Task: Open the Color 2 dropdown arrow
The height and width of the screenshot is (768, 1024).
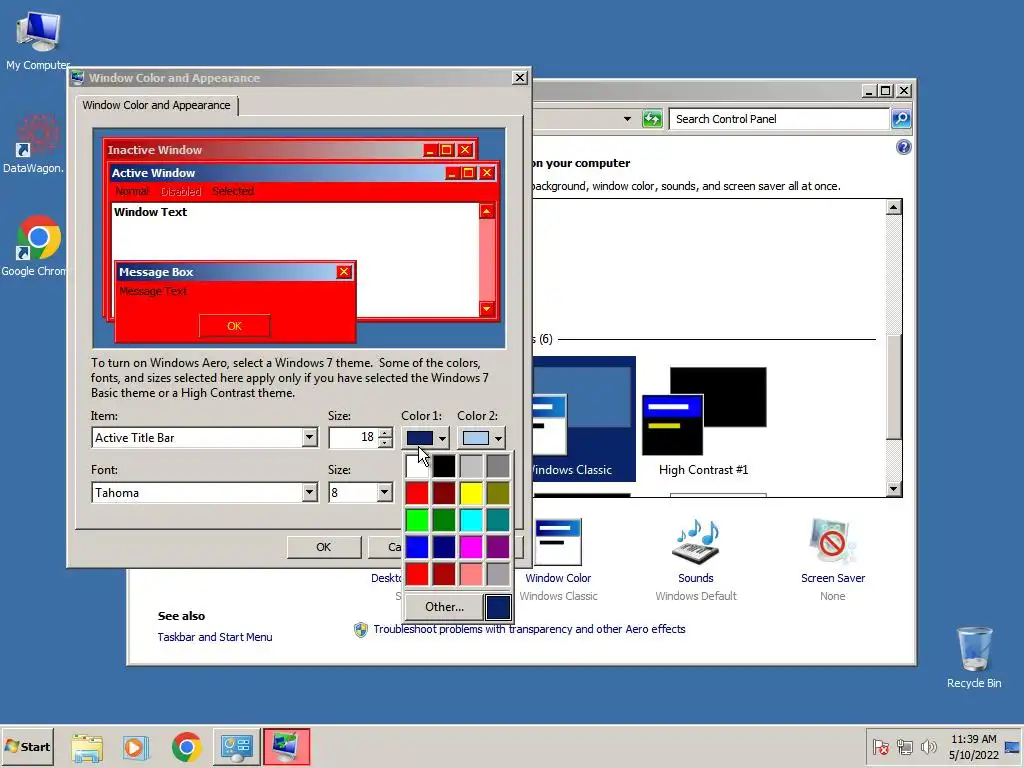Action: pyautogui.click(x=498, y=438)
